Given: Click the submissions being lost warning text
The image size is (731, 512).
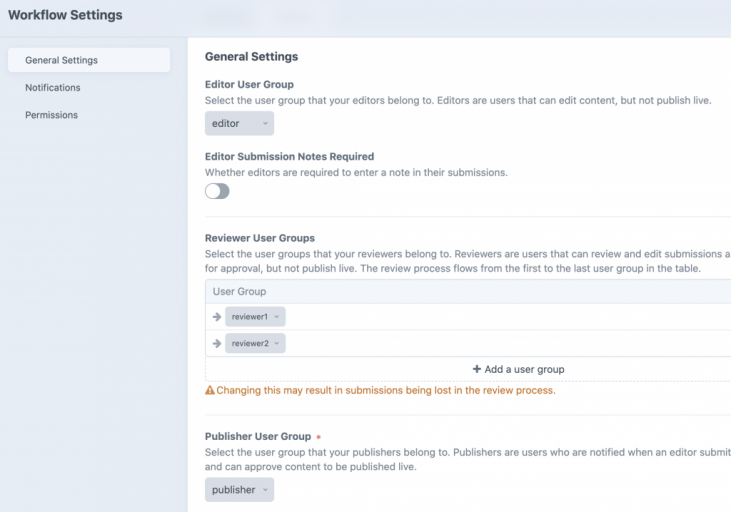Looking at the screenshot, I should click(x=386, y=390).
